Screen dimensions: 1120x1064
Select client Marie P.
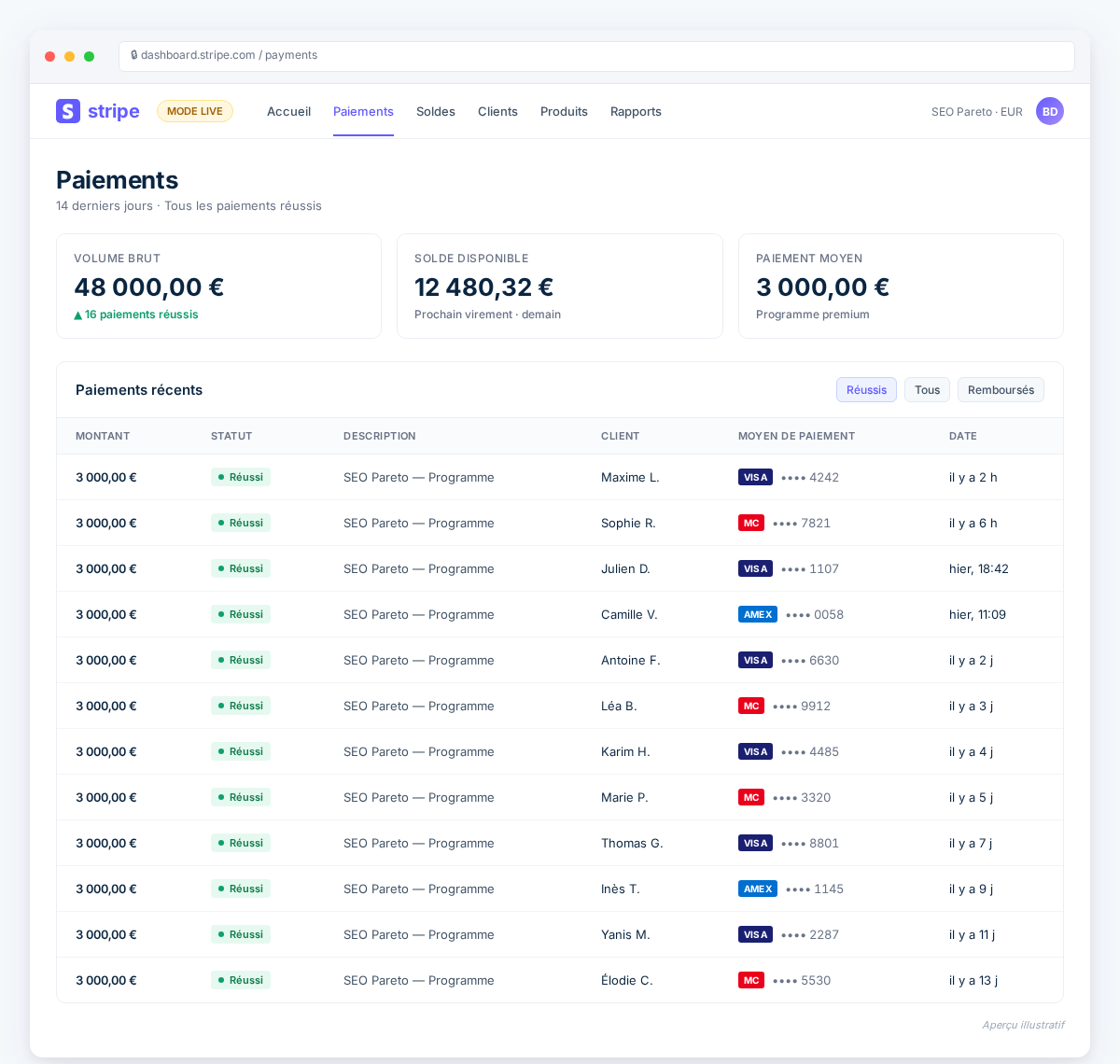(x=624, y=797)
